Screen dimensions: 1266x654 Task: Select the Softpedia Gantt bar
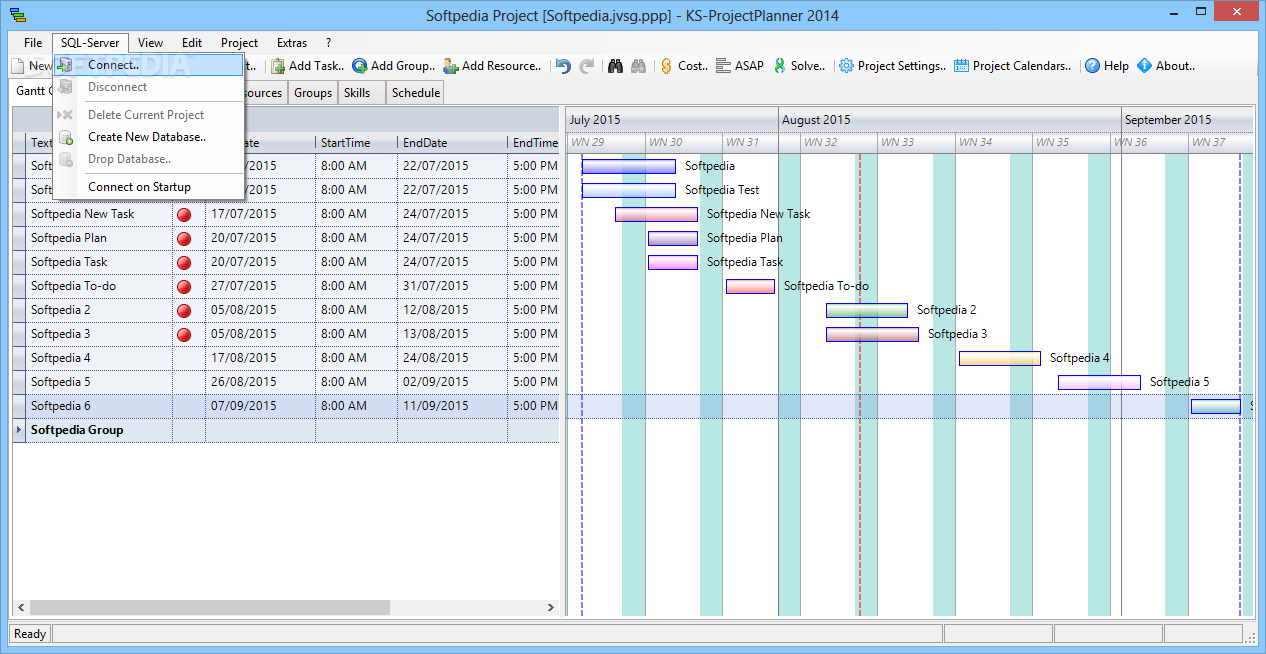[629, 166]
